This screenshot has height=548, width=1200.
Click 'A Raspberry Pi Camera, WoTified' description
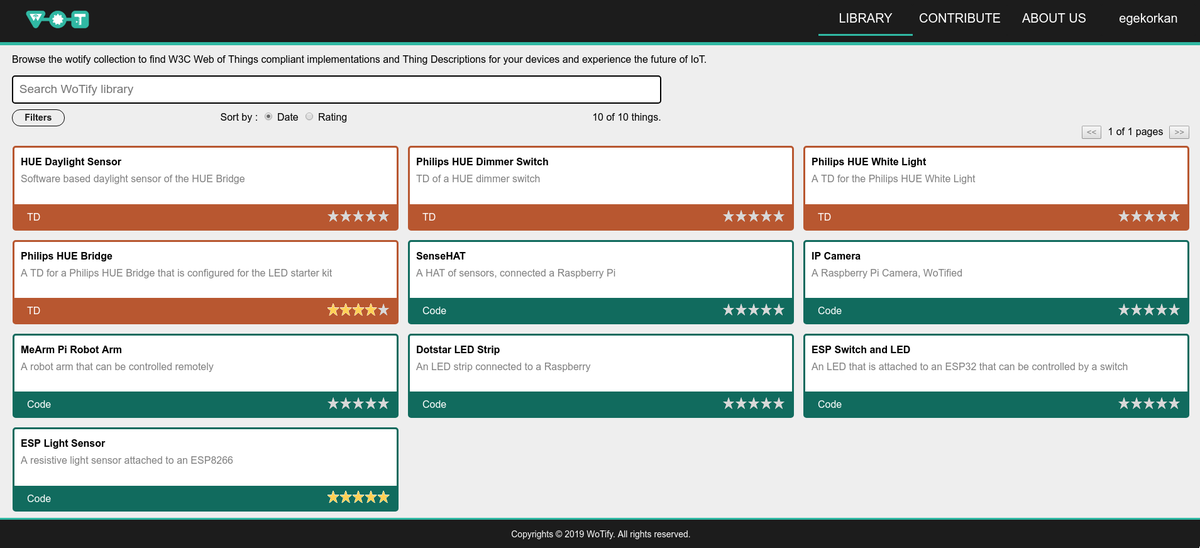tap(887, 273)
